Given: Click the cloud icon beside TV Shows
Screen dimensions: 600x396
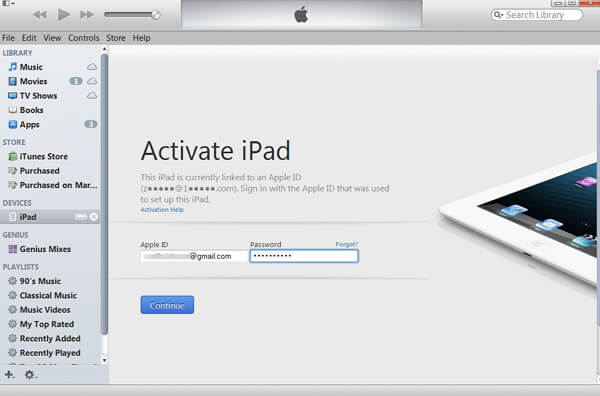Looking at the screenshot, I should click(92, 95).
